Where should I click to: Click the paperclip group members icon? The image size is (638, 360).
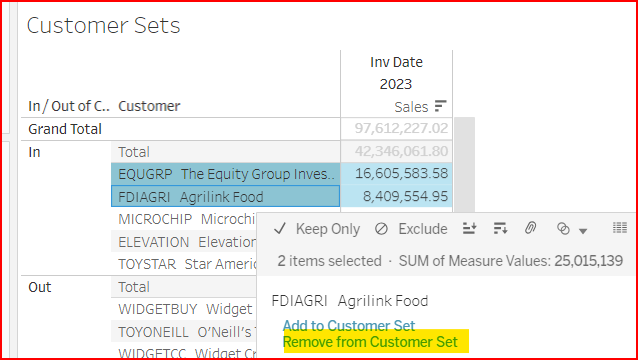529,229
